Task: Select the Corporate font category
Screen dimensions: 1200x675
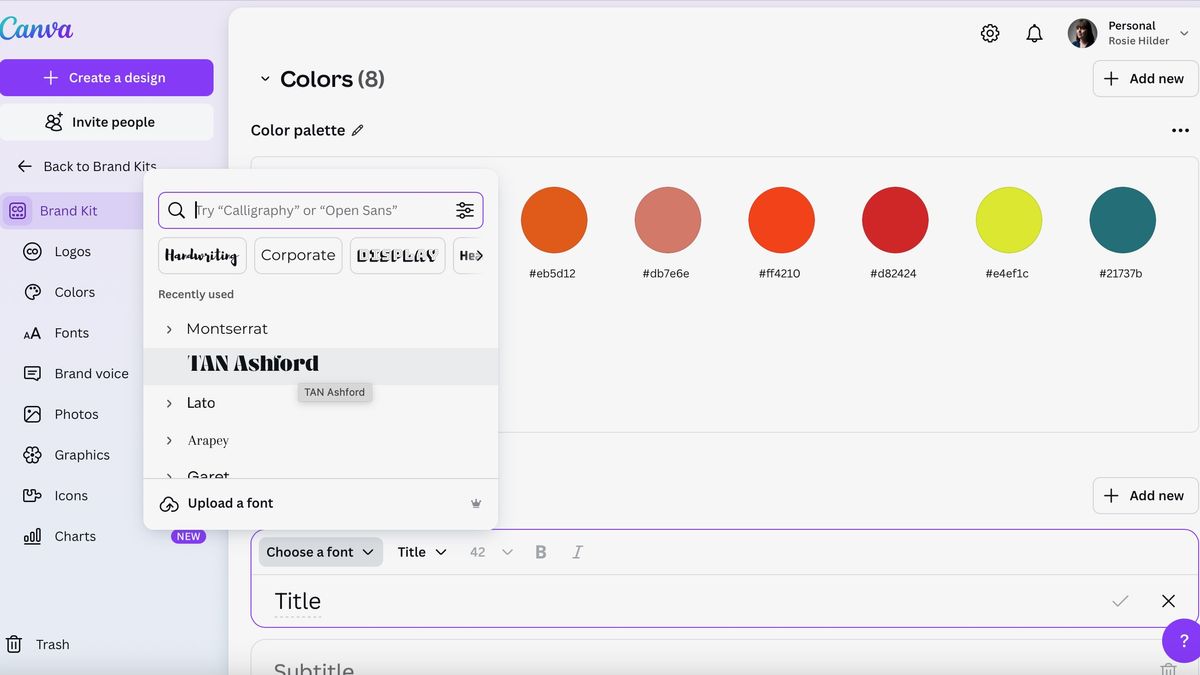Action: click(x=297, y=255)
